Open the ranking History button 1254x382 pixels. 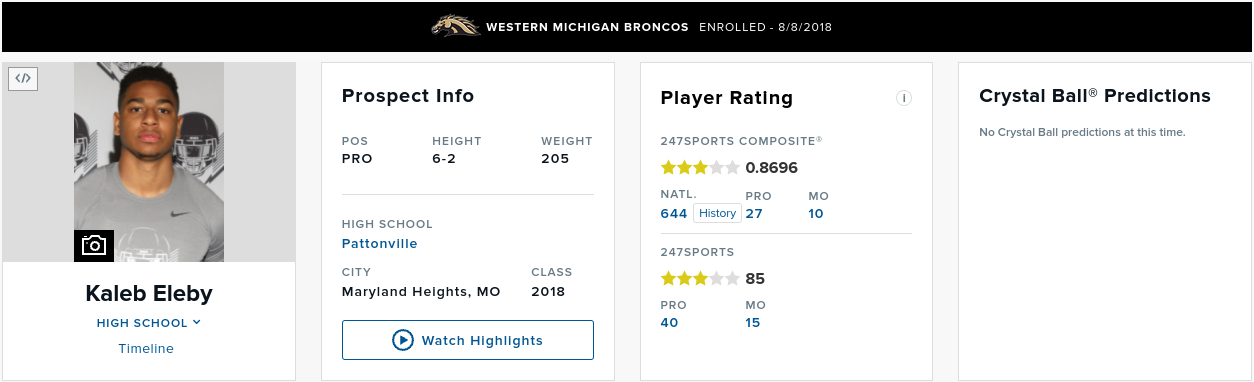pyautogui.click(x=717, y=213)
